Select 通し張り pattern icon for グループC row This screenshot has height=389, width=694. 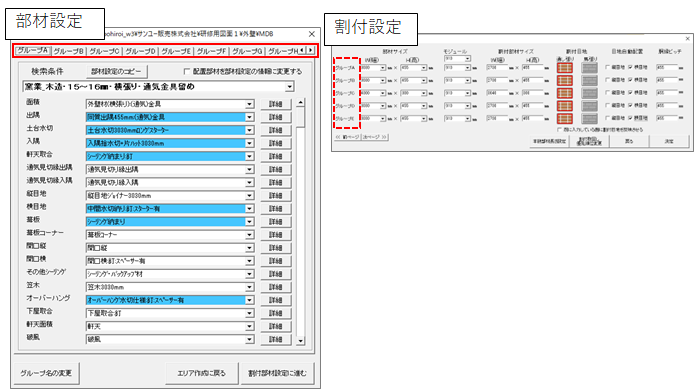tap(564, 93)
